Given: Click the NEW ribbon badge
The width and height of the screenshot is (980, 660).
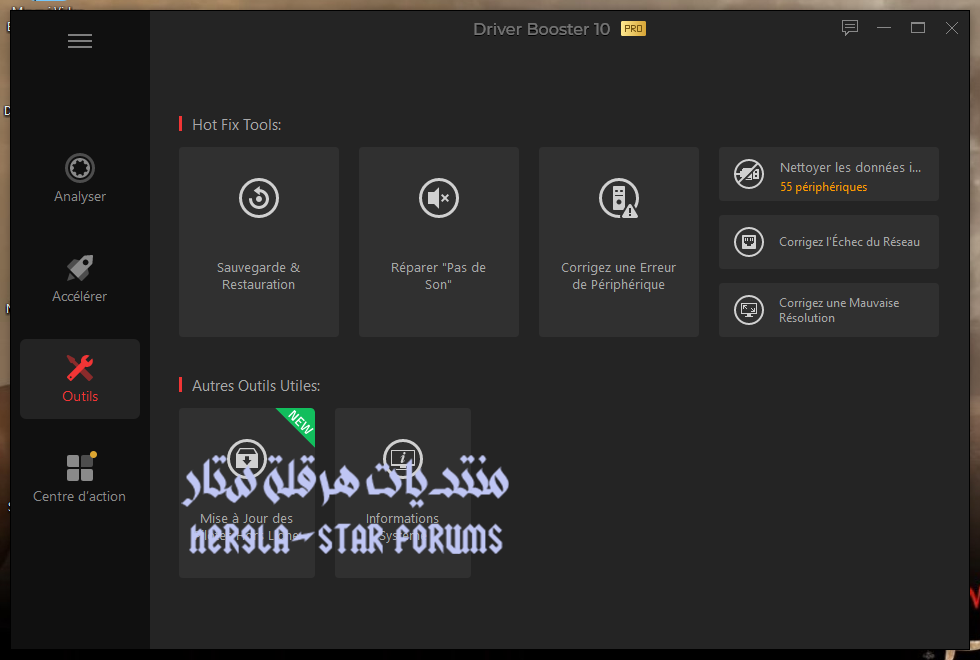Looking at the screenshot, I should (300, 423).
